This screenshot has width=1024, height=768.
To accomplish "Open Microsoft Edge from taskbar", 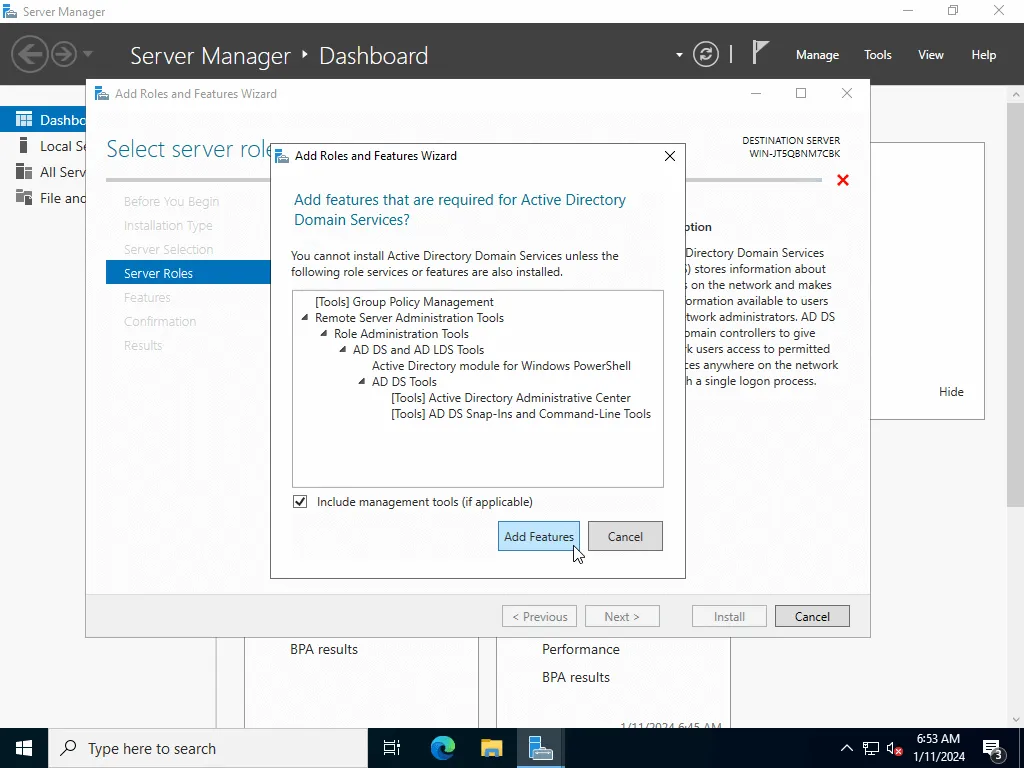I will (442, 748).
